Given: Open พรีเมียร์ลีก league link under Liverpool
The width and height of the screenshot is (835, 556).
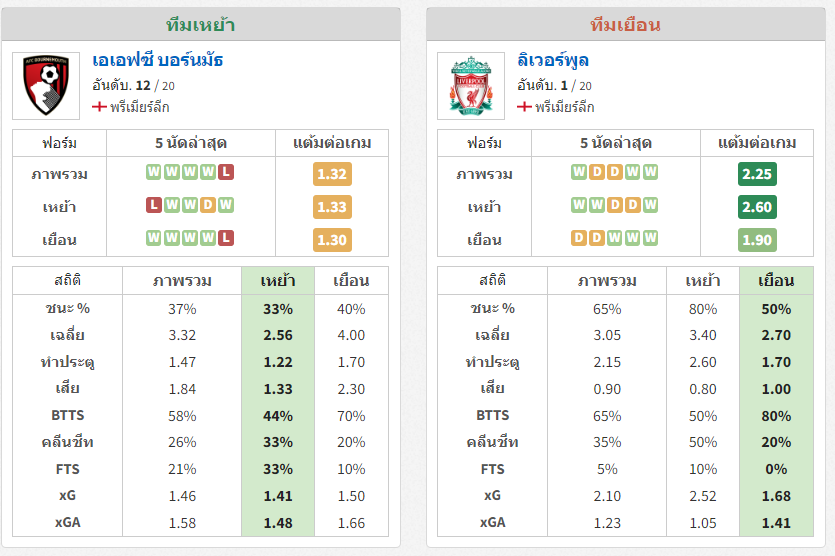Looking at the screenshot, I should point(564,107).
